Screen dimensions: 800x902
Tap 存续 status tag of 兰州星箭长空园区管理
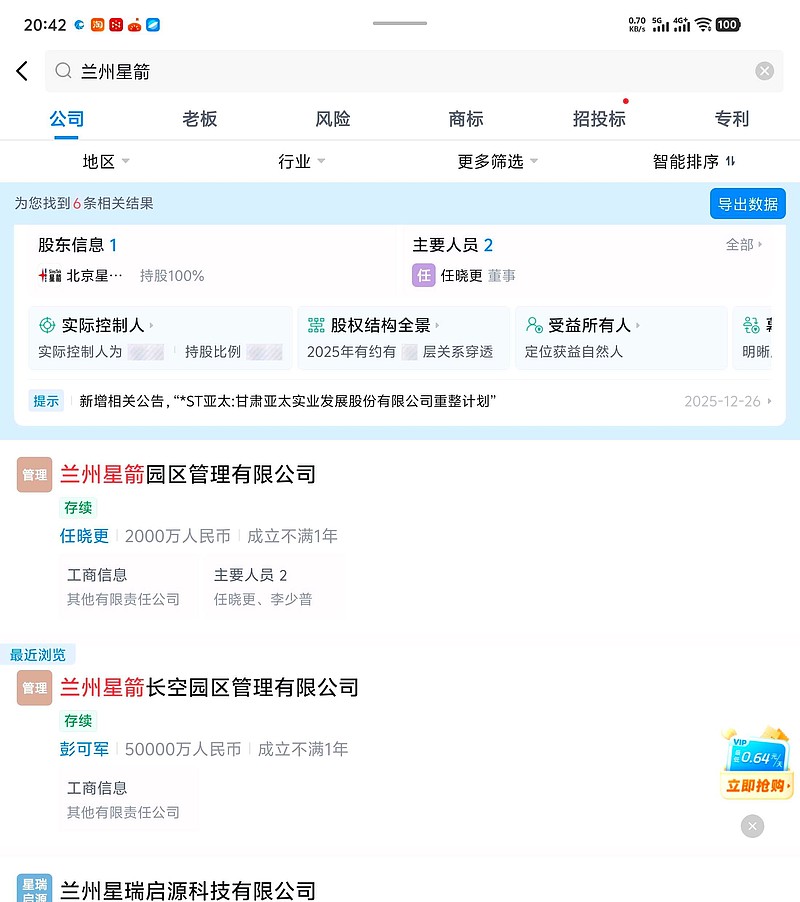coord(78,721)
